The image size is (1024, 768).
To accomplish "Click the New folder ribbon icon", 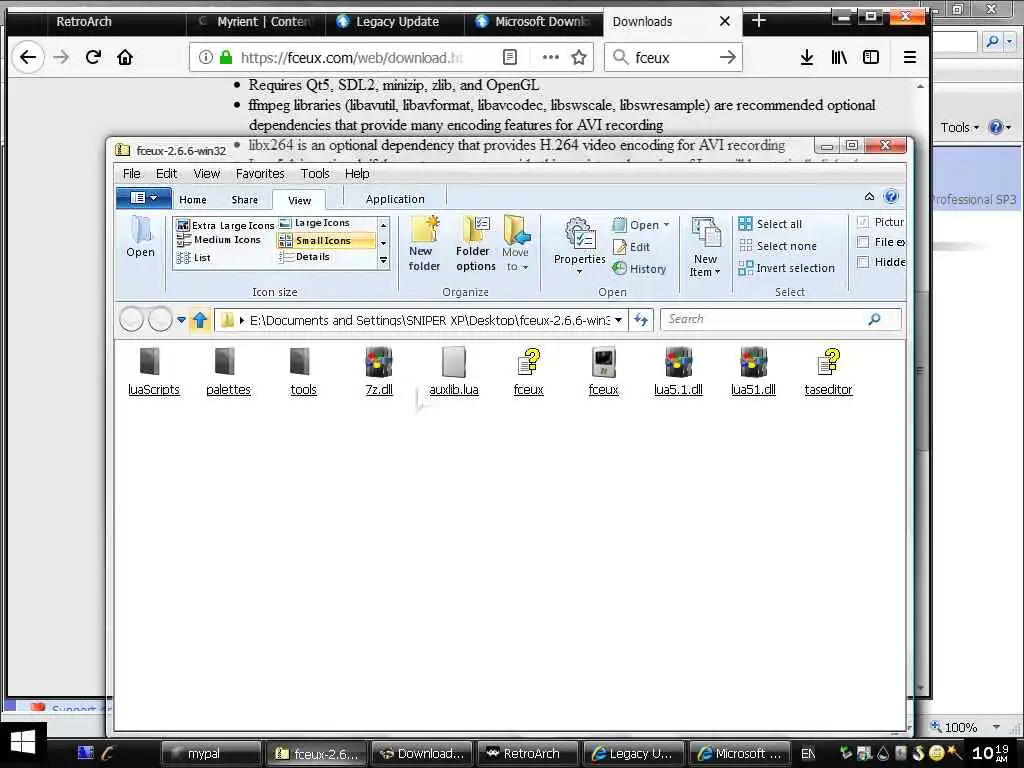I will tap(424, 244).
